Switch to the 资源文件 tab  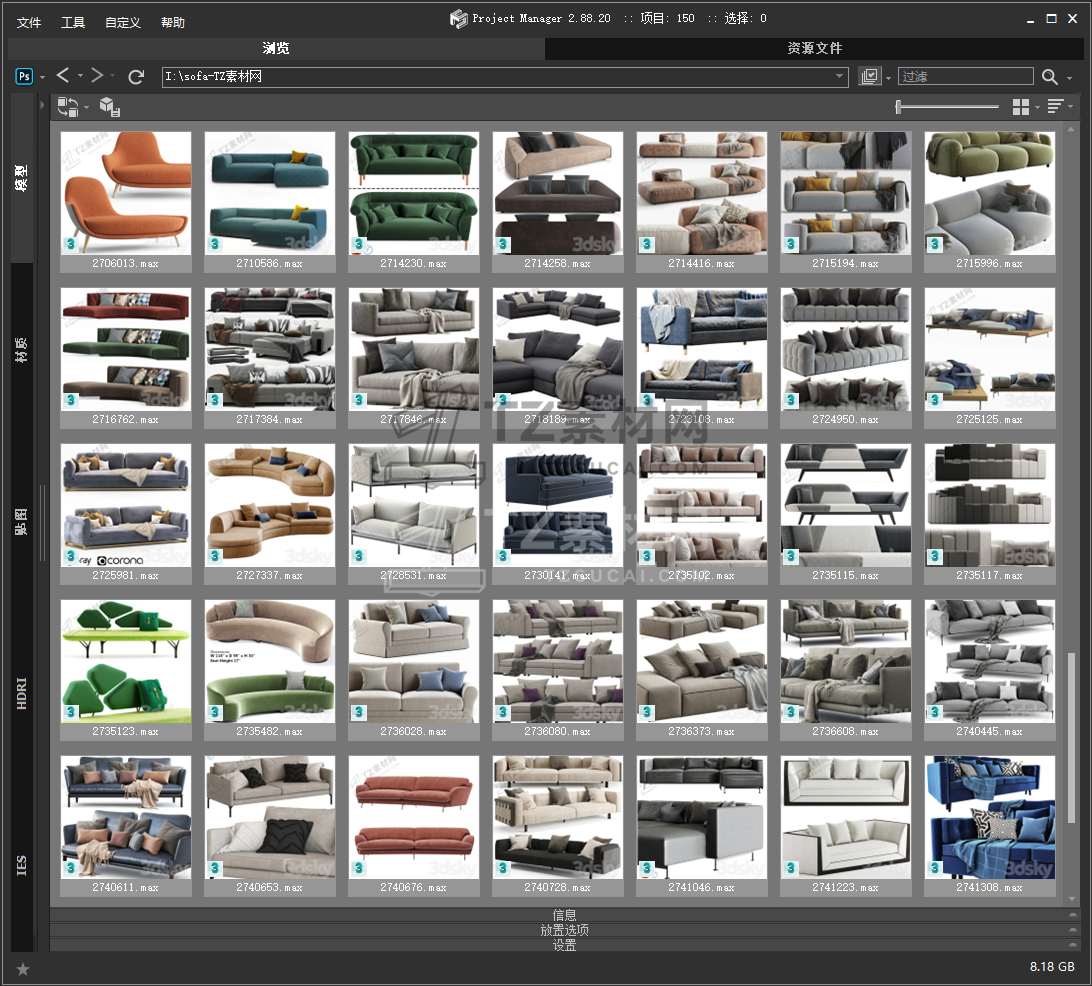(814, 48)
